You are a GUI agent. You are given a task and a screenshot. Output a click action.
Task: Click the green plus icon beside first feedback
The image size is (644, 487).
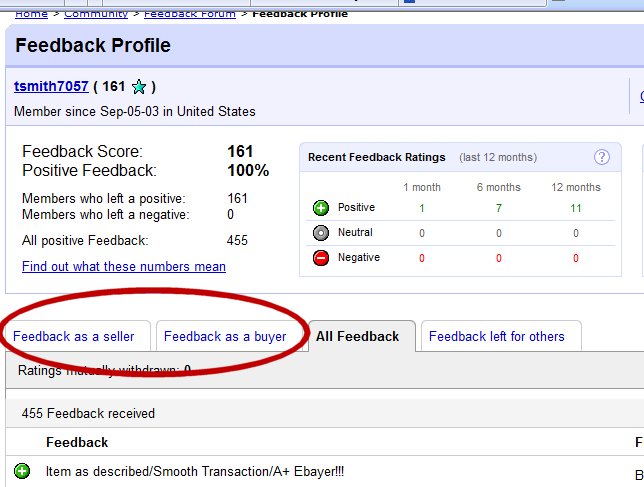[22, 471]
